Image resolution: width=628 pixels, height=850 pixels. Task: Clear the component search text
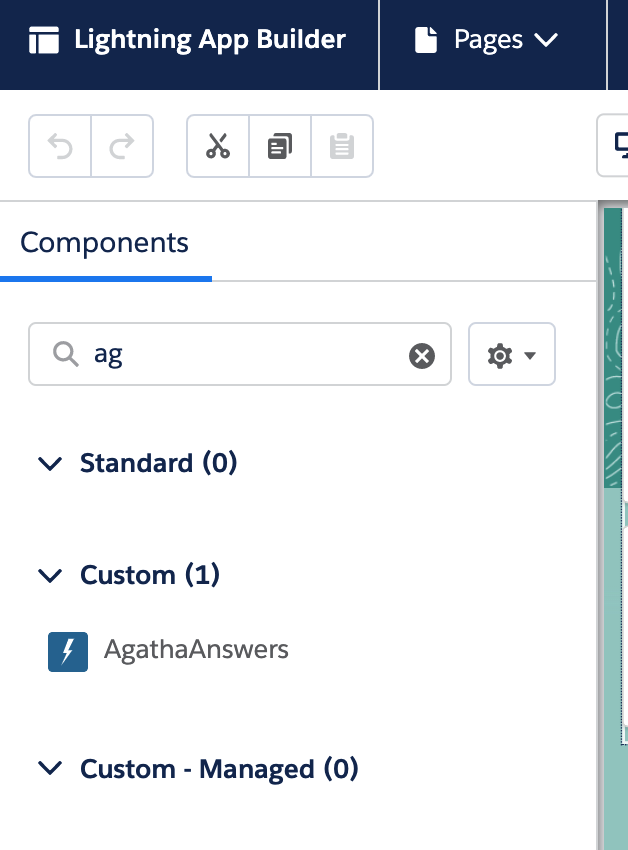421,356
